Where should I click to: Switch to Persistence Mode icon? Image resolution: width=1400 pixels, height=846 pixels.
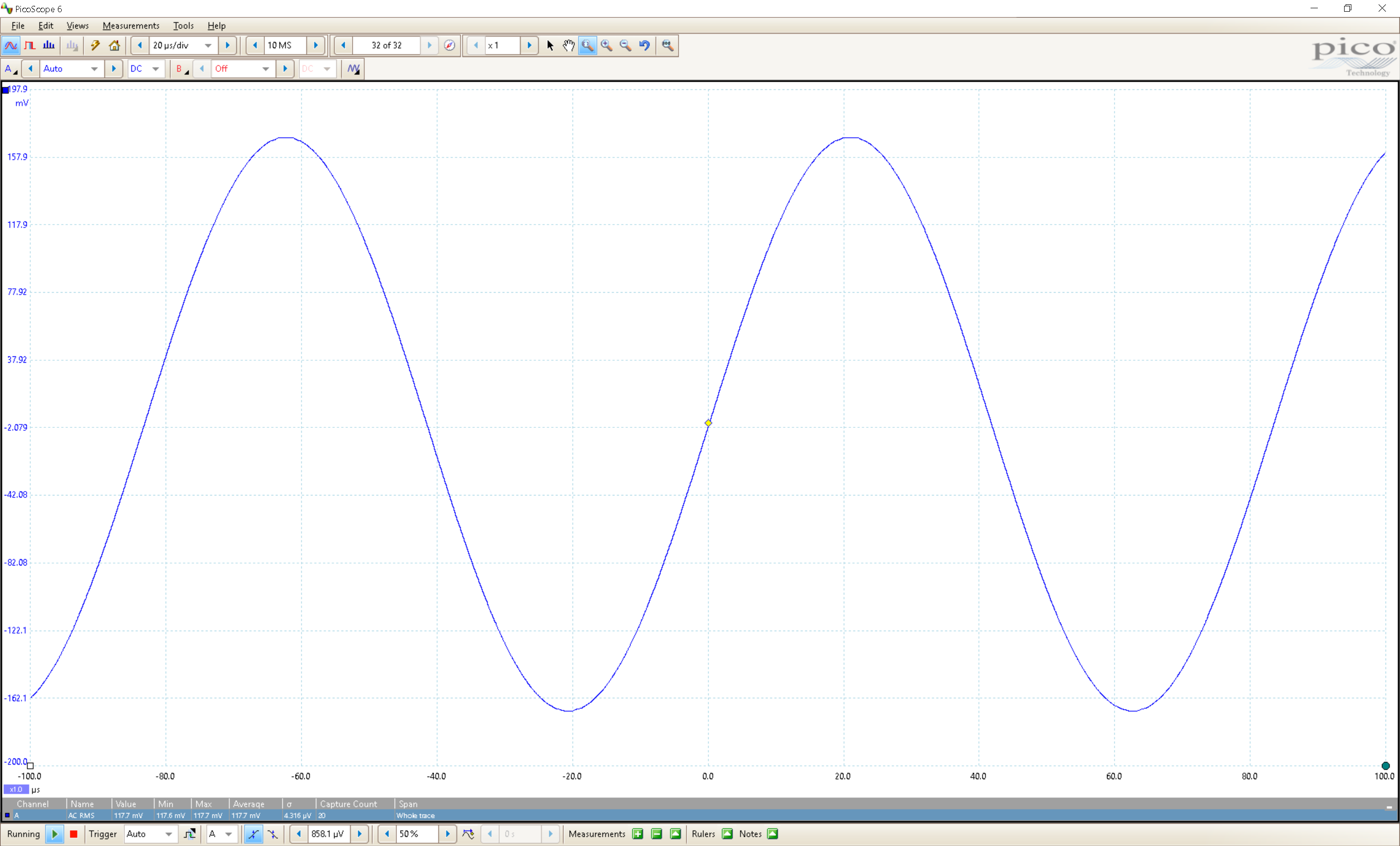click(30, 45)
